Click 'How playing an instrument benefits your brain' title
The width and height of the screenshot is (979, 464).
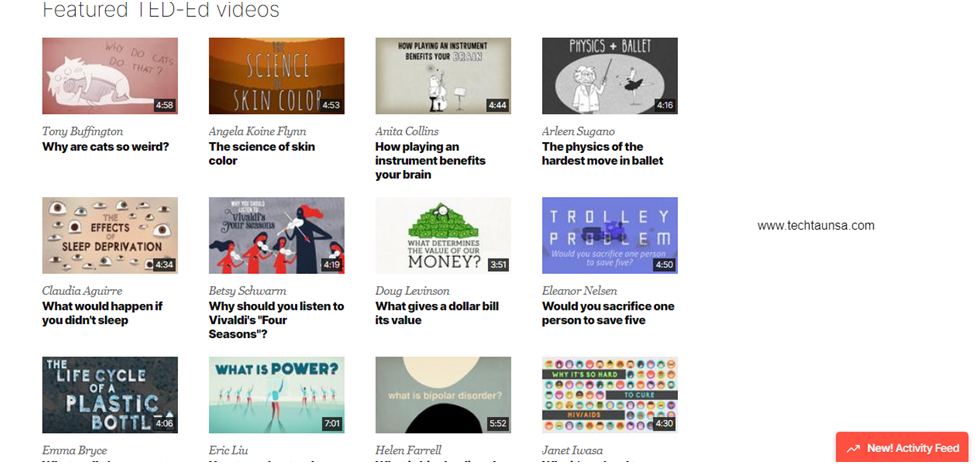point(431,161)
